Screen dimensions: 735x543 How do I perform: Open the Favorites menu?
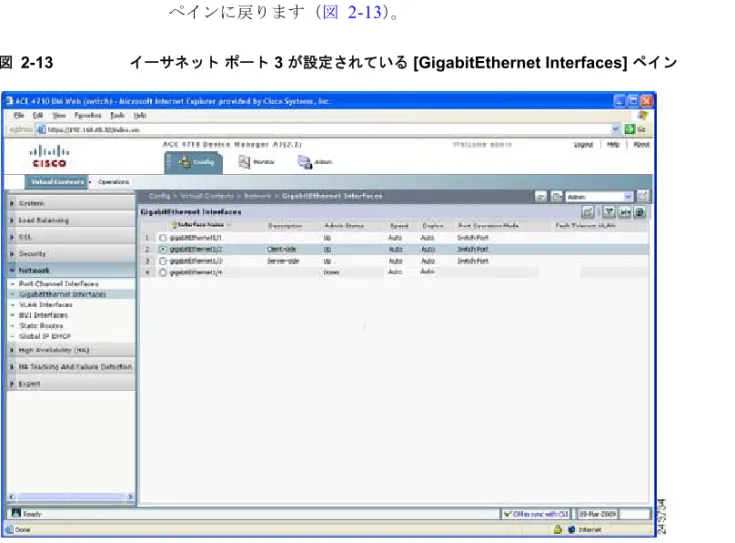click(x=88, y=115)
